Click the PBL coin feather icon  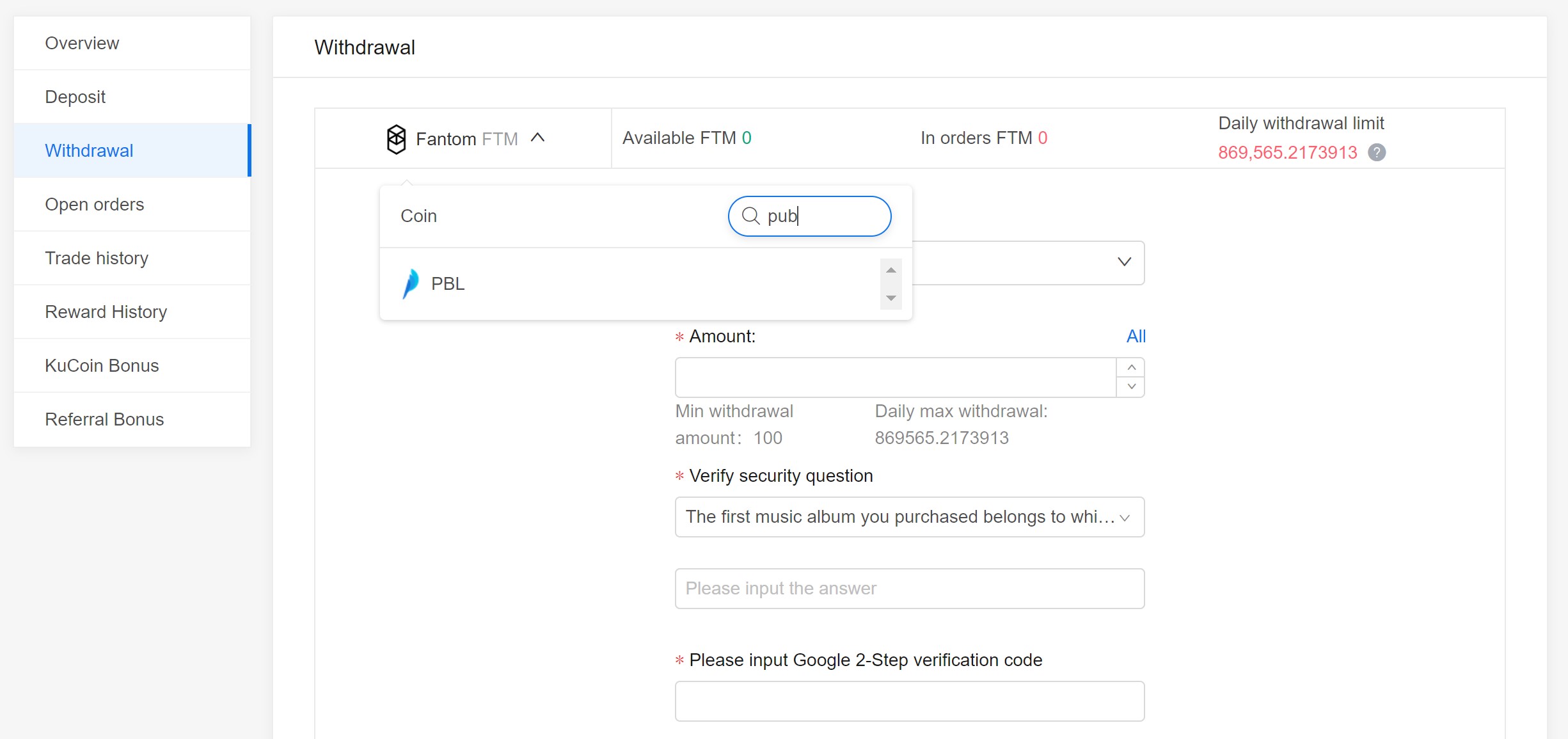[411, 283]
